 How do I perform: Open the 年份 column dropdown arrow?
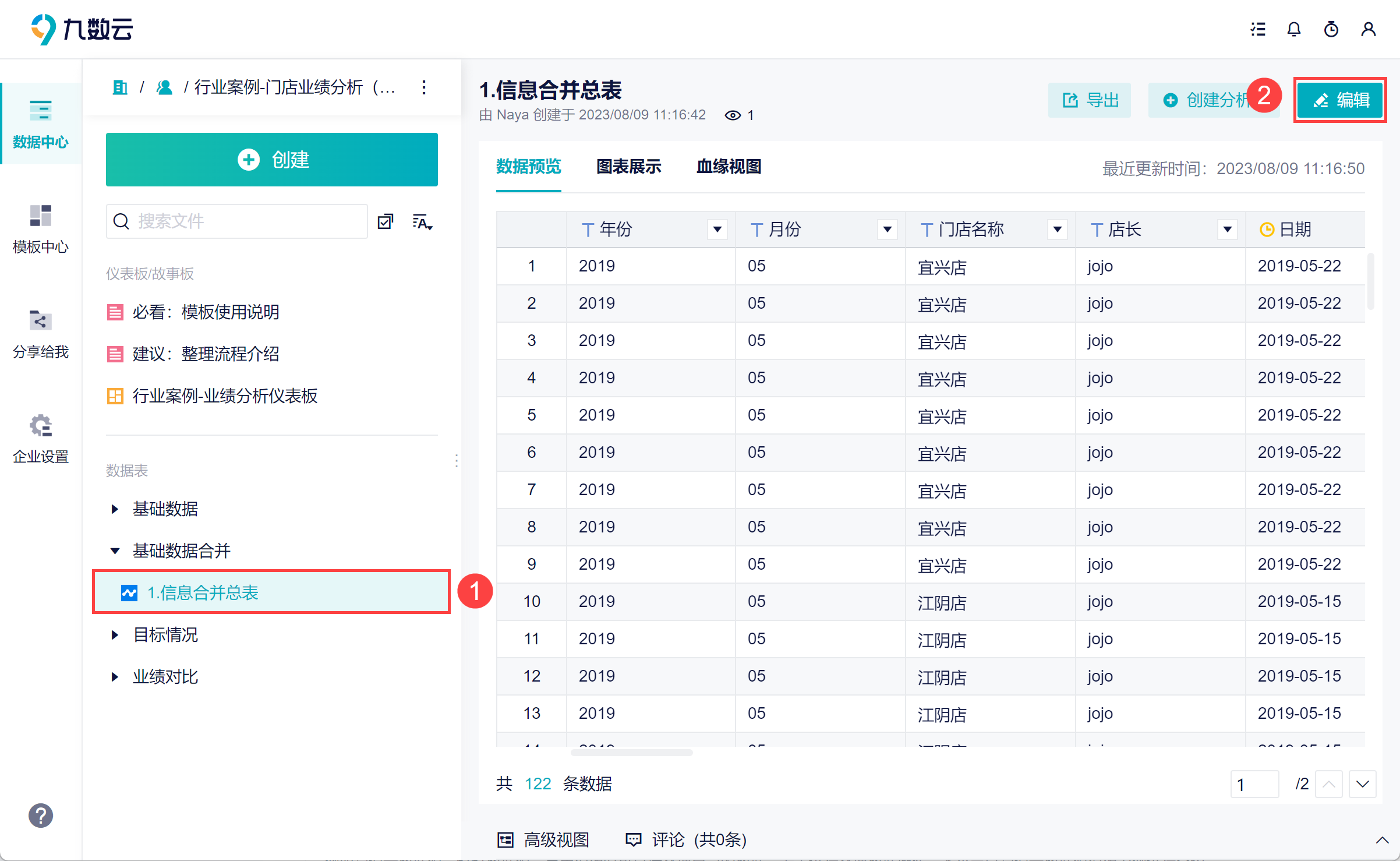point(717,230)
